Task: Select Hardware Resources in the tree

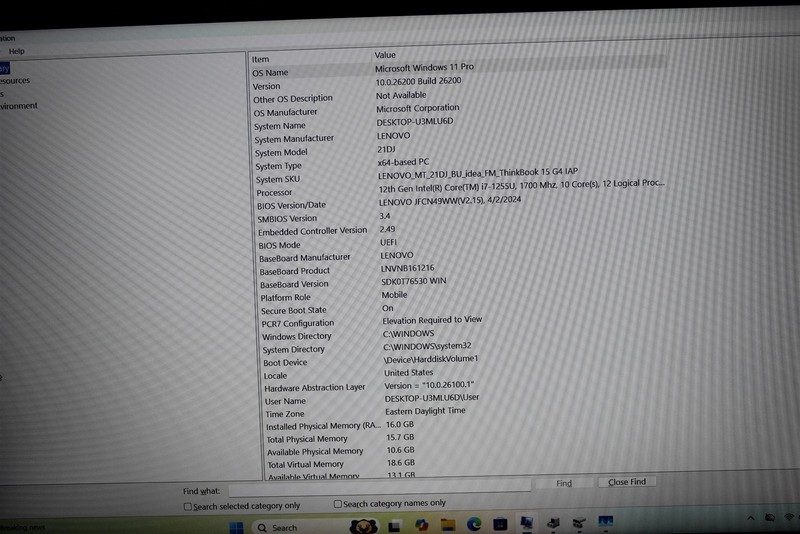Action: pos(15,81)
